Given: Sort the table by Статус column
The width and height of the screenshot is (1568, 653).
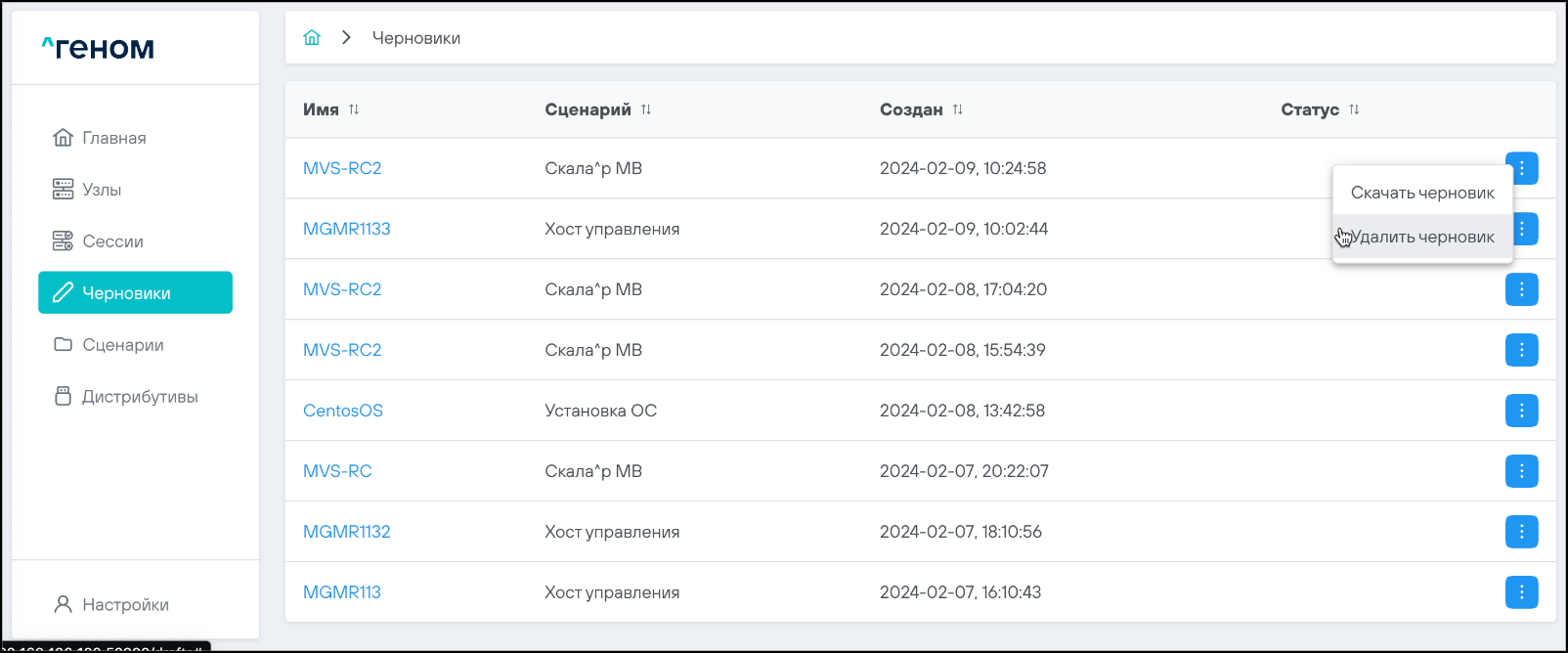Looking at the screenshot, I should pos(1354,109).
